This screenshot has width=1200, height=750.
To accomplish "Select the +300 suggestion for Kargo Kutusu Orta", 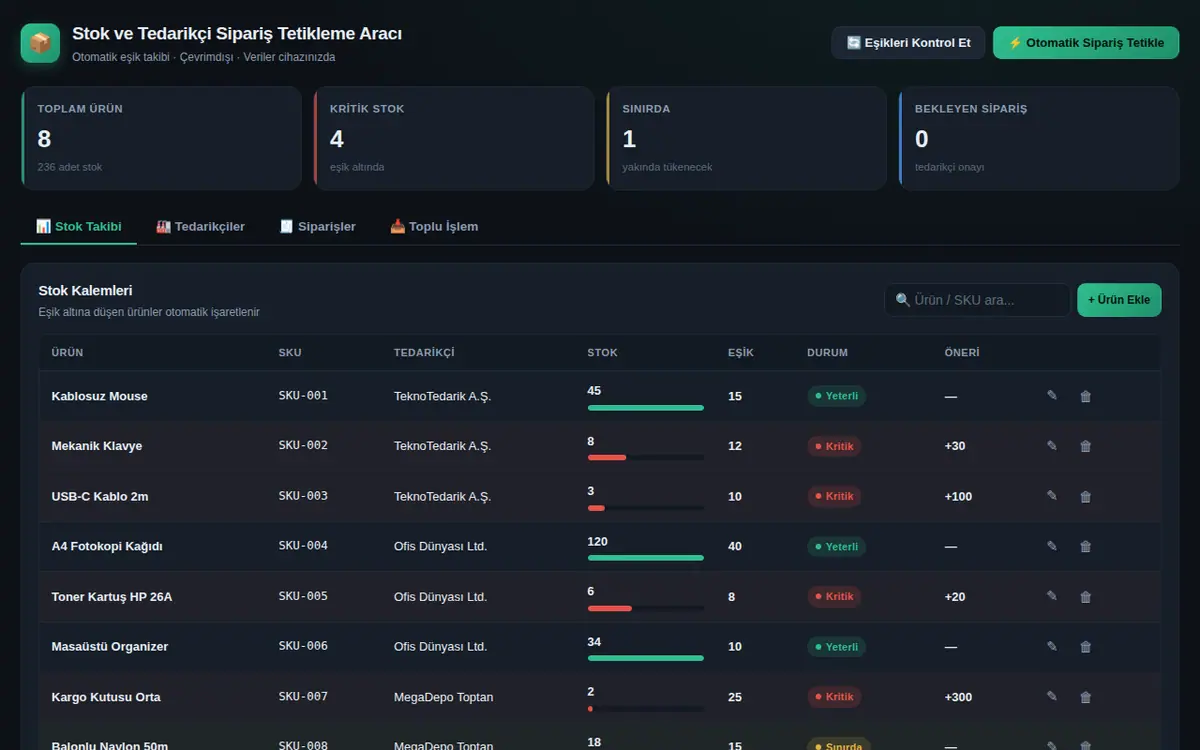I will 958,697.
